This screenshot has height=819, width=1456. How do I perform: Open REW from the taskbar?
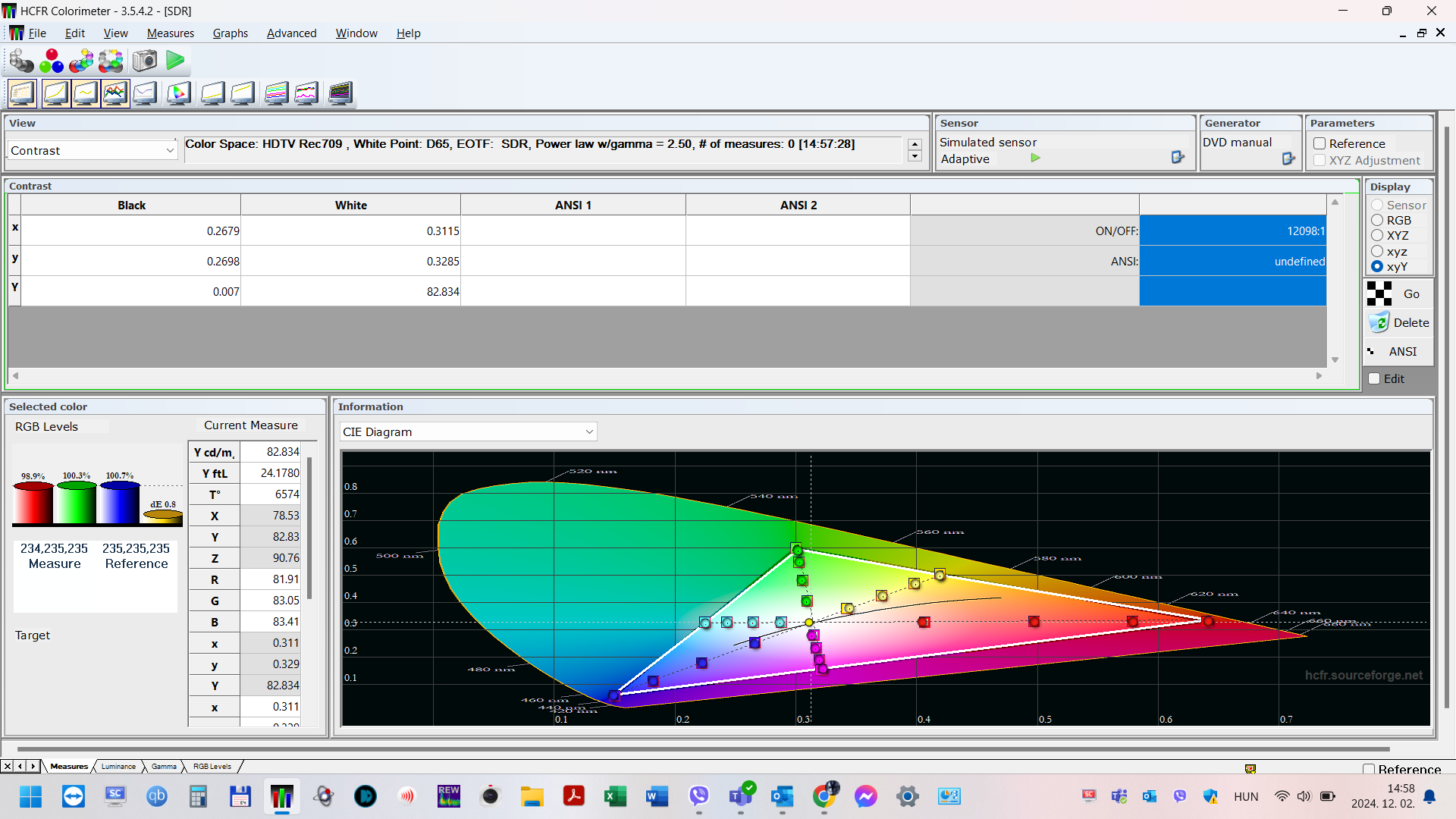click(449, 796)
